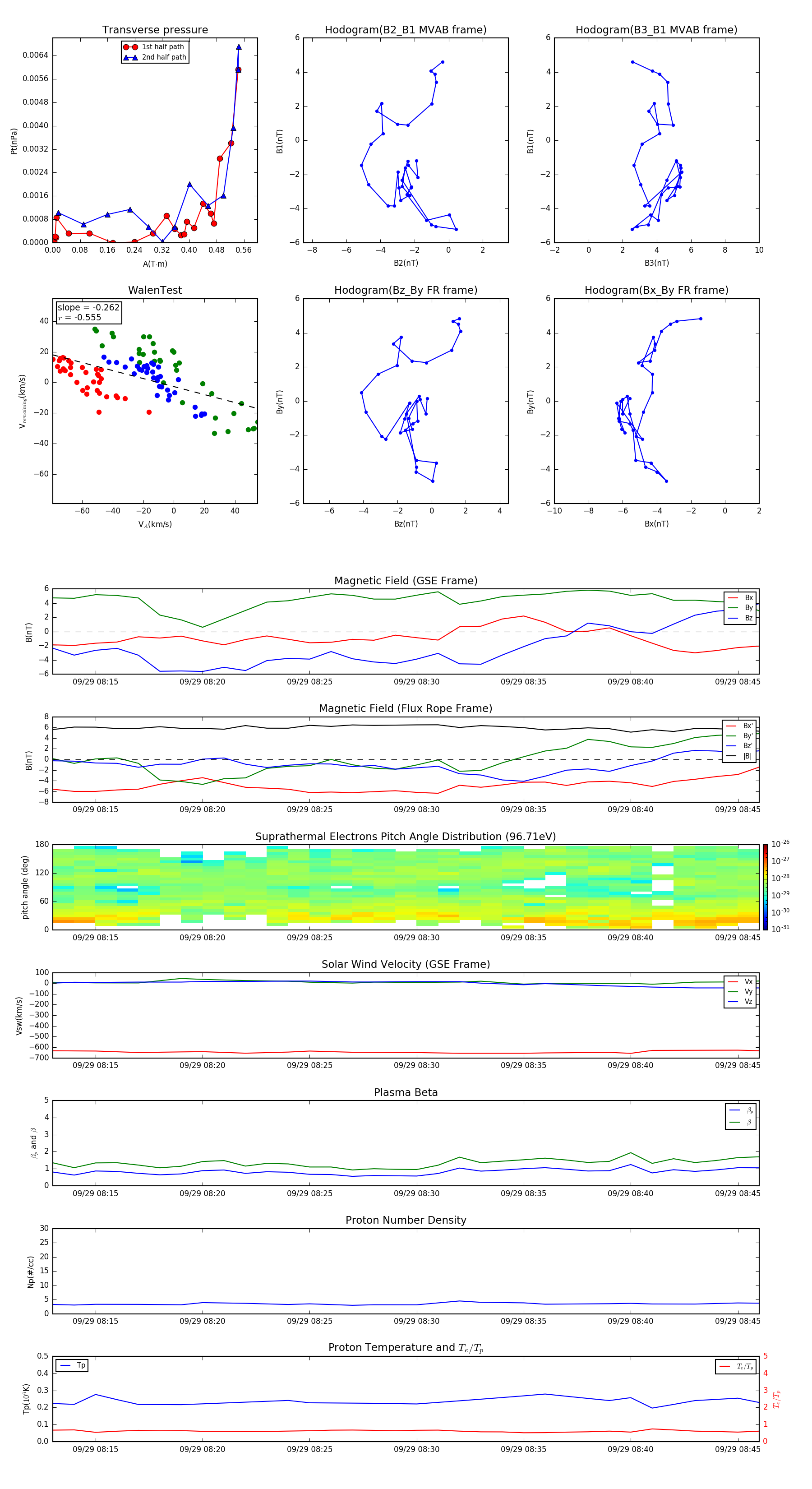The height and width of the screenshot is (1489, 812).
Task: Click the 'Proton Number Density' title
Action: click(x=406, y=1220)
